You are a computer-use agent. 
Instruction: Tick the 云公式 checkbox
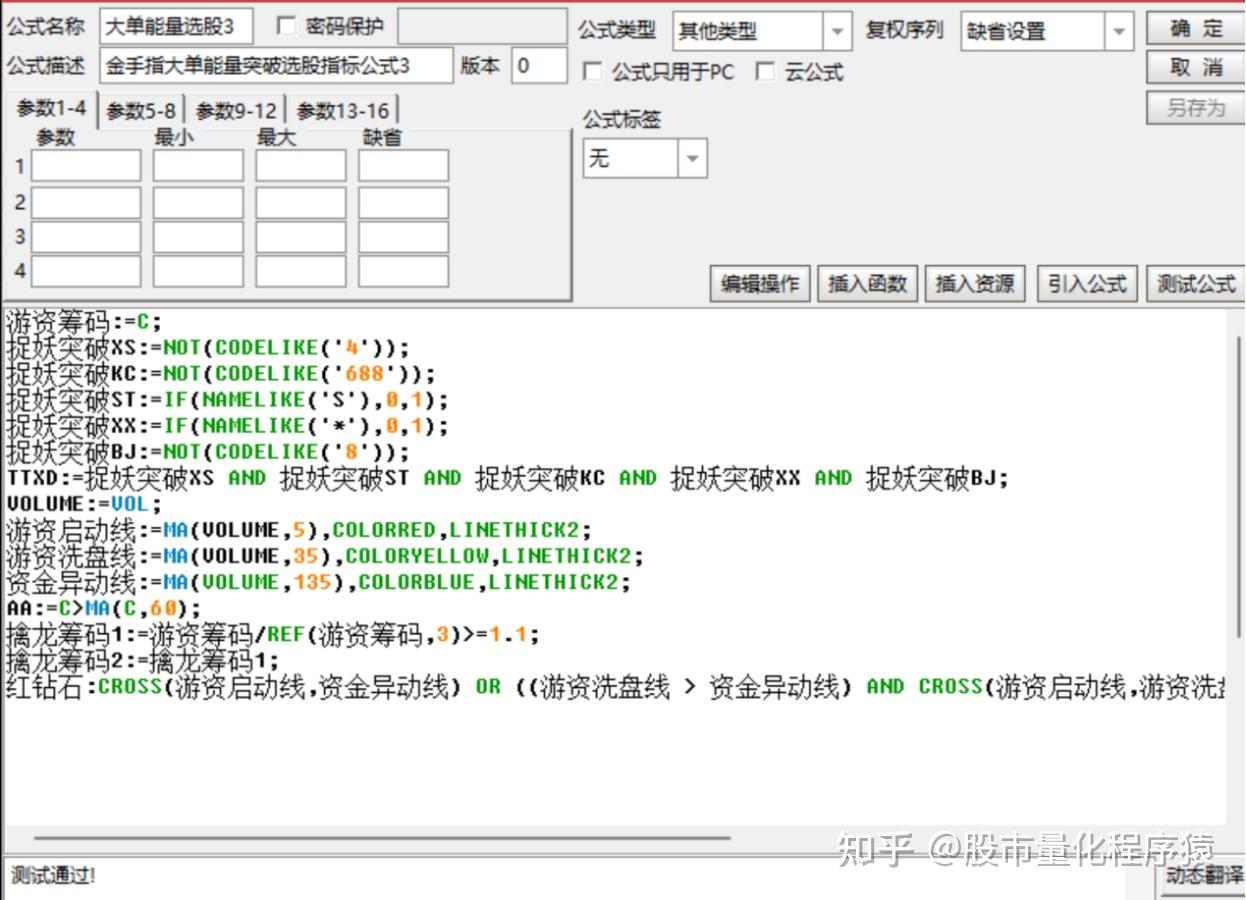765,72
